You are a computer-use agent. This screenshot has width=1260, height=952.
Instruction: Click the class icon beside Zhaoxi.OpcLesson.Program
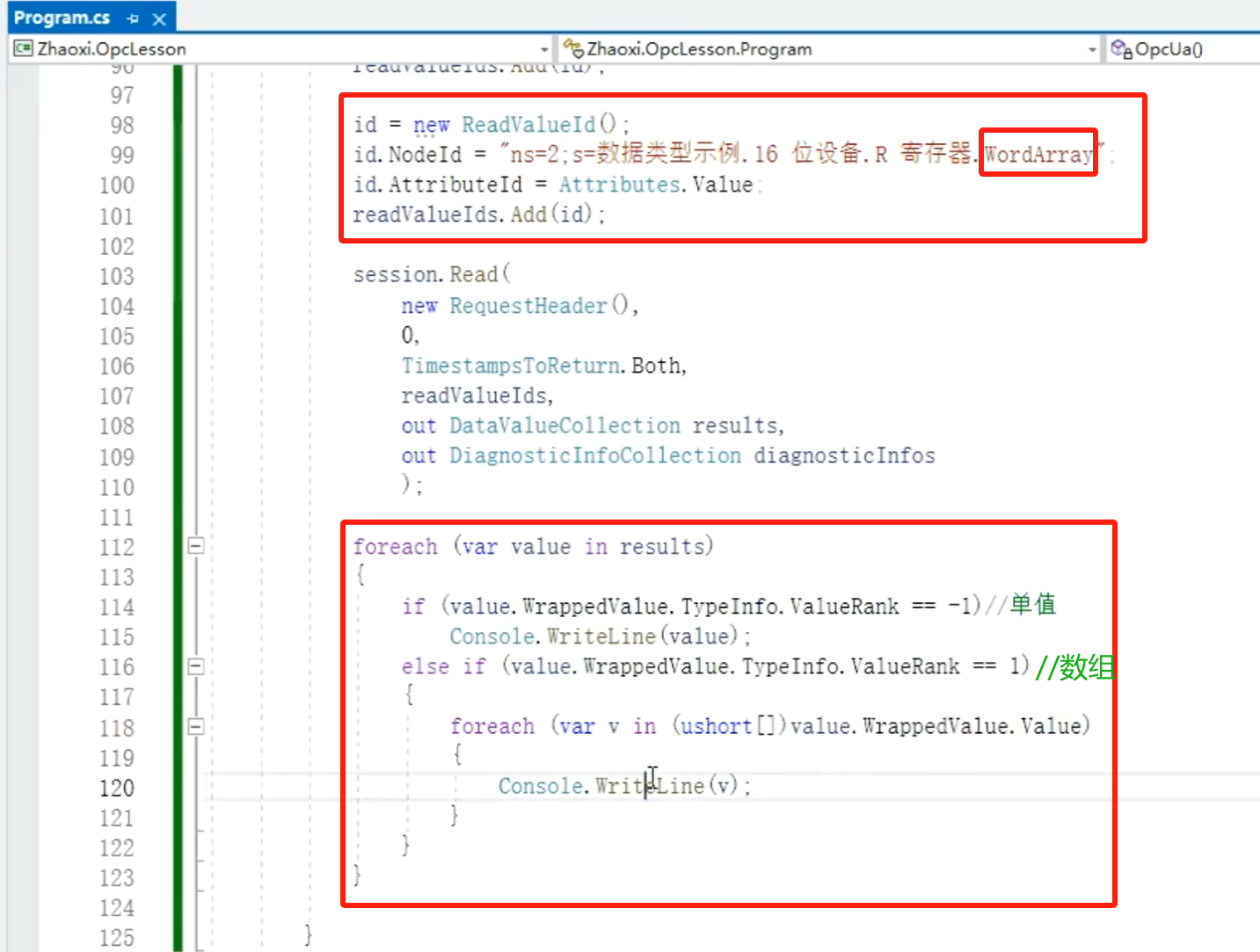pyautogui.click(x=573, y=48)
